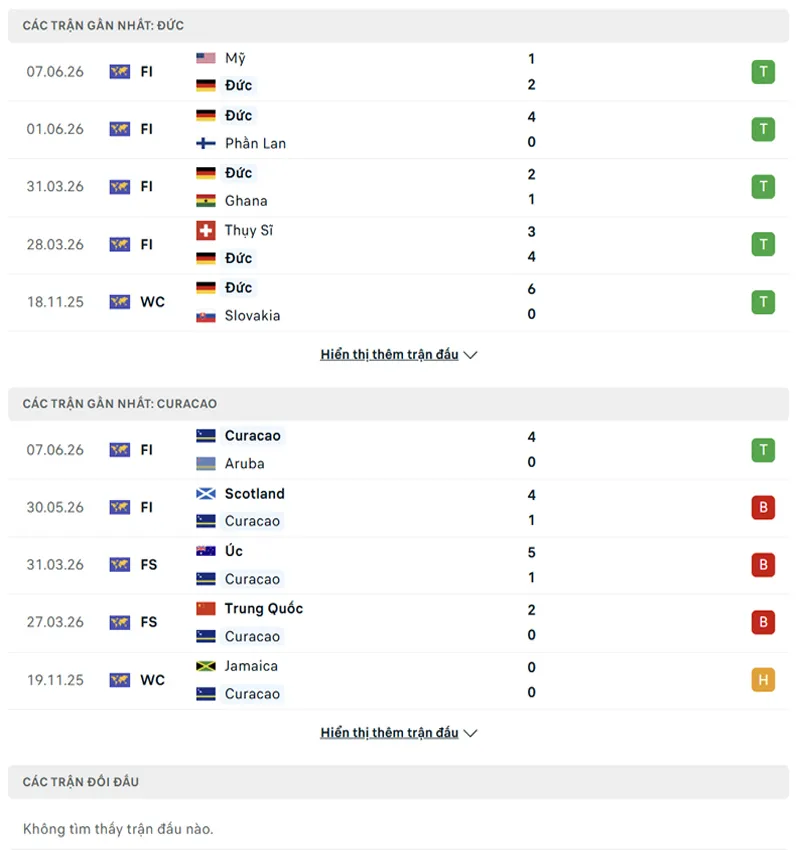The image size is (800, 850).
Task: Open the green T badge for Mỹ vs Đức
Action: (x=763, y=72)
